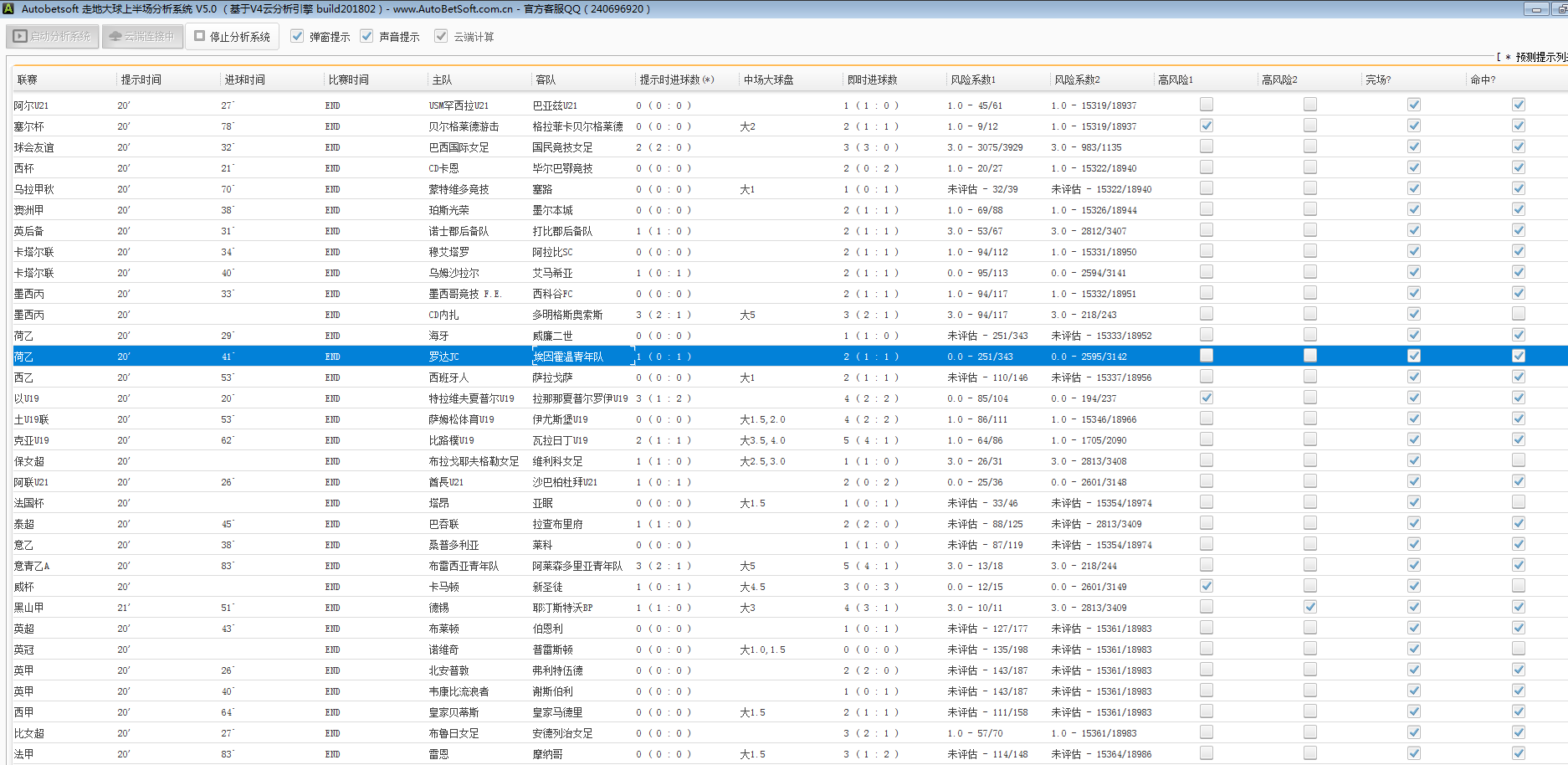Screen dimensions: 1568x765
Task: Click the Autobetsoft logo icon in title bar
Action: [x=8, y=9]
